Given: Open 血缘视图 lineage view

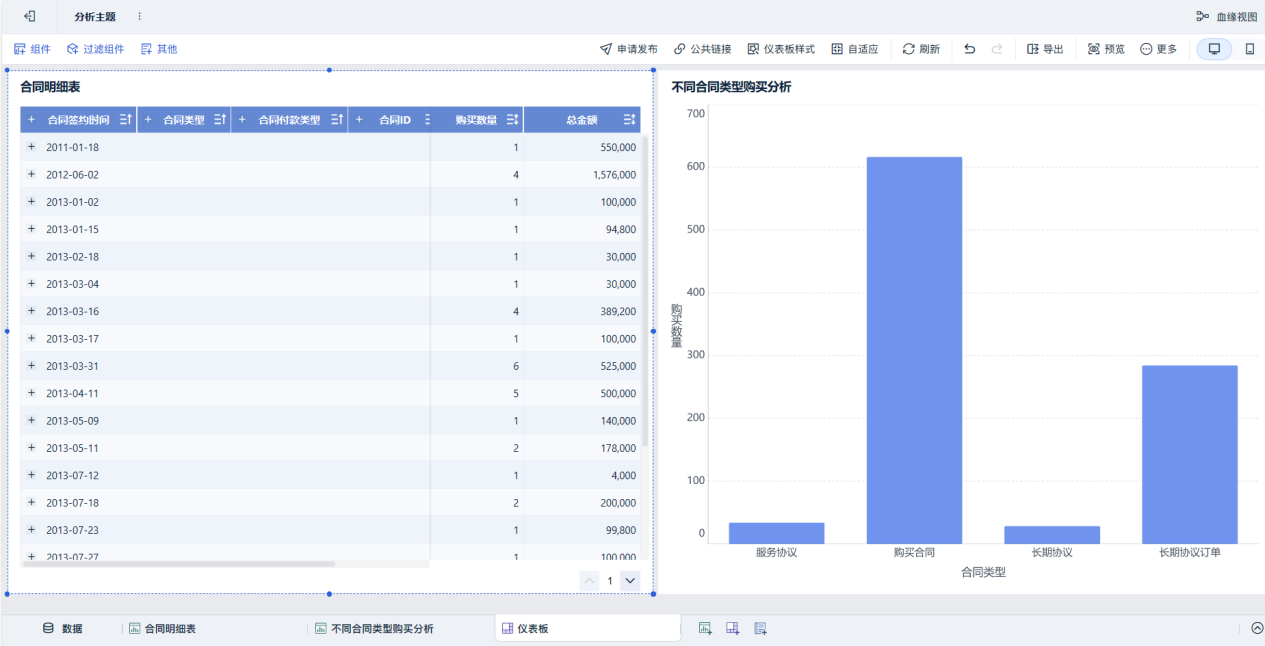Looking at the screenshot, I should click(x=1227, y=16).
